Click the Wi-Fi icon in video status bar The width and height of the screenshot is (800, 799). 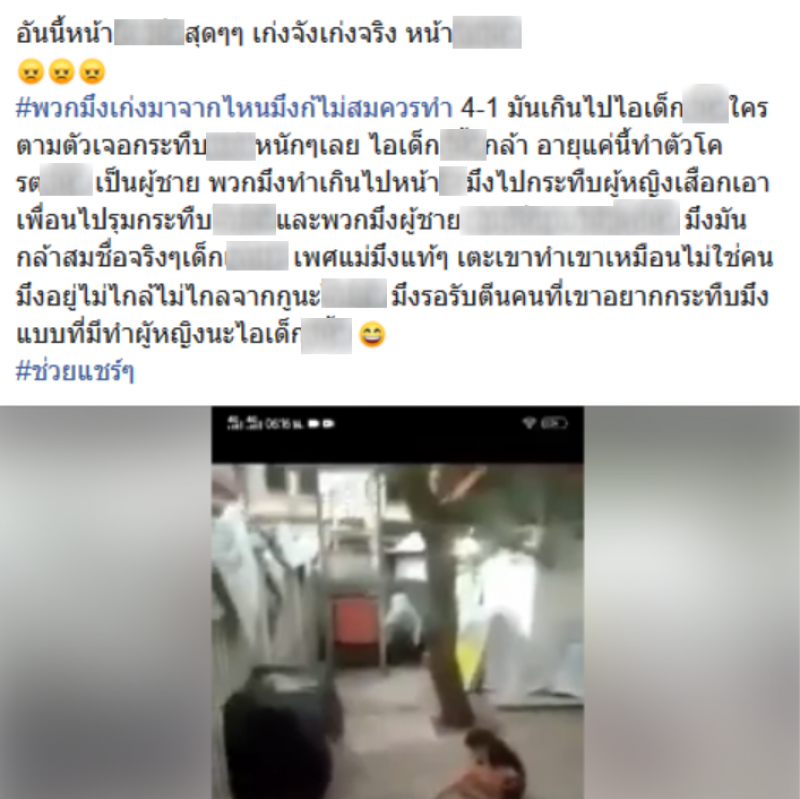pos(529,422)
